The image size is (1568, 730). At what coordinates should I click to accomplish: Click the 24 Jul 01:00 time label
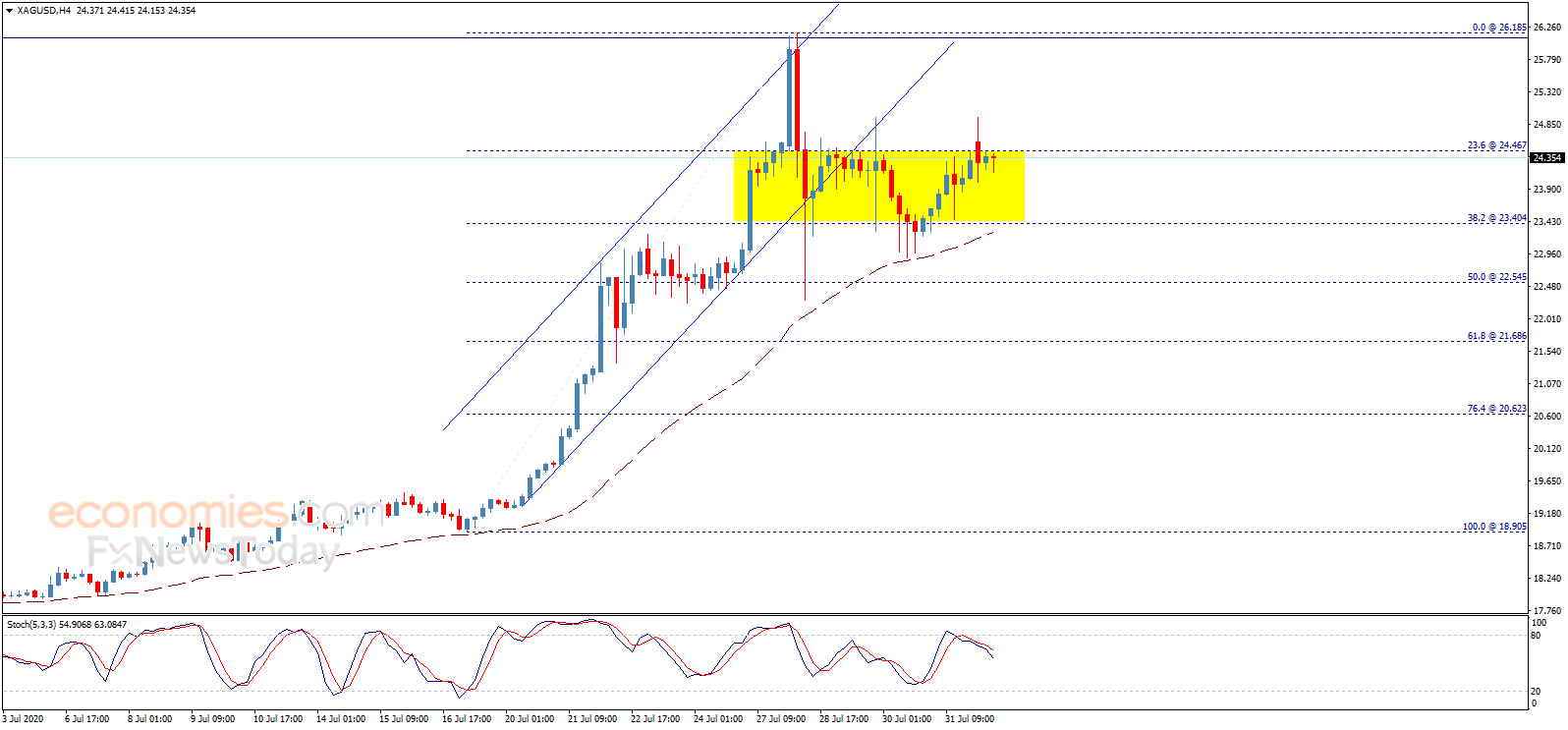click(717, 719)
